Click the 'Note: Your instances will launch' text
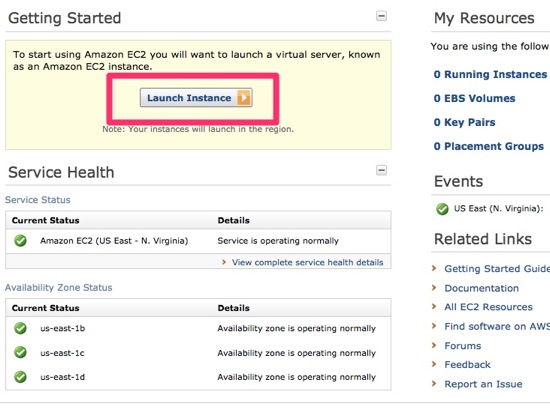 point(198,129)
